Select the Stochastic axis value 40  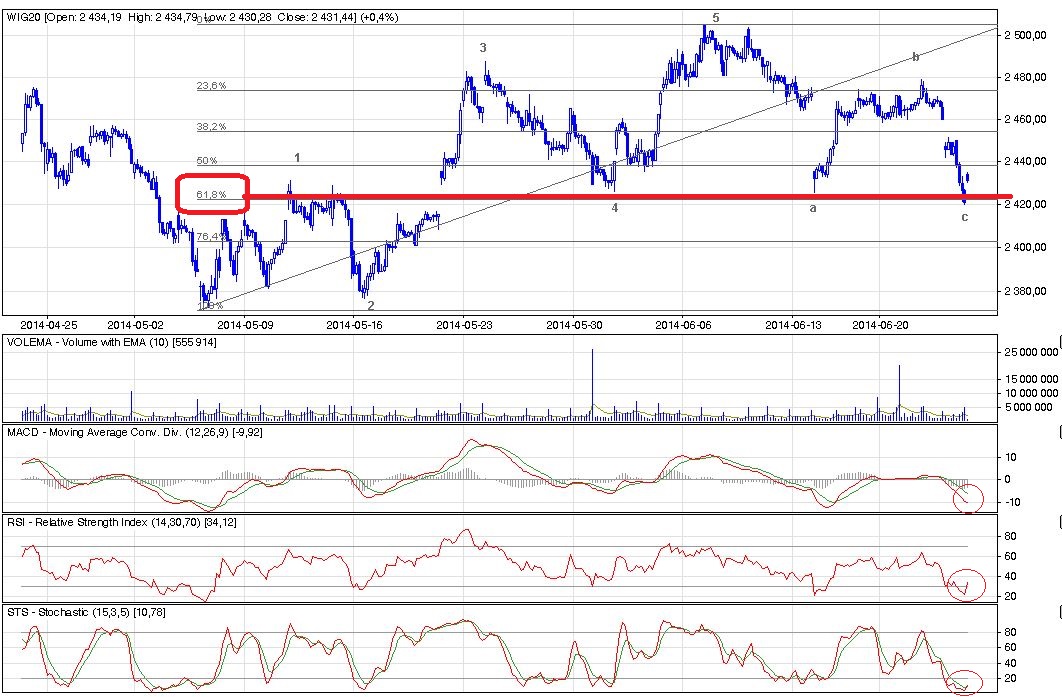1011,662
